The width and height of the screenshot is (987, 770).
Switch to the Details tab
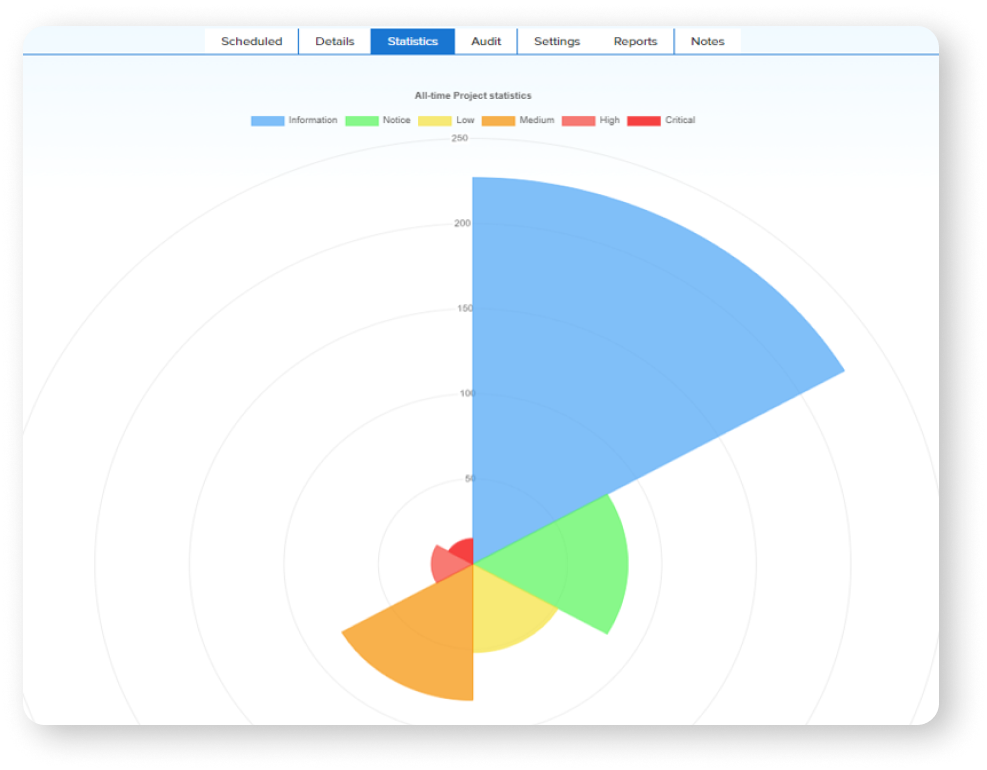point(334,41)
